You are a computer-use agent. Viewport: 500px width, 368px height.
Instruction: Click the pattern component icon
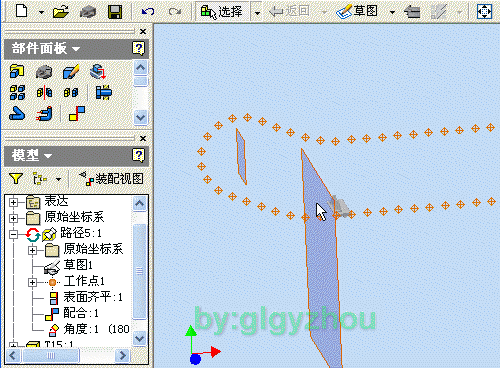[17, 92]
